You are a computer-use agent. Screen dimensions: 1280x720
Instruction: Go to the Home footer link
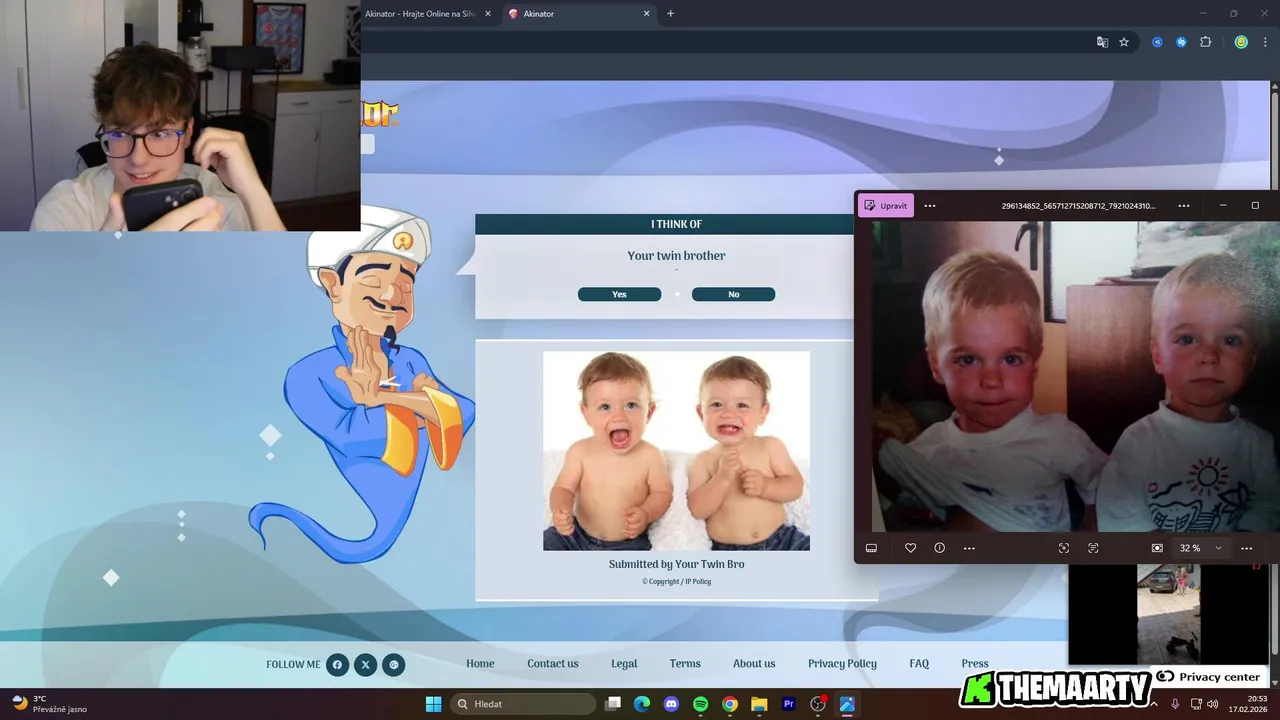point(480,664)
